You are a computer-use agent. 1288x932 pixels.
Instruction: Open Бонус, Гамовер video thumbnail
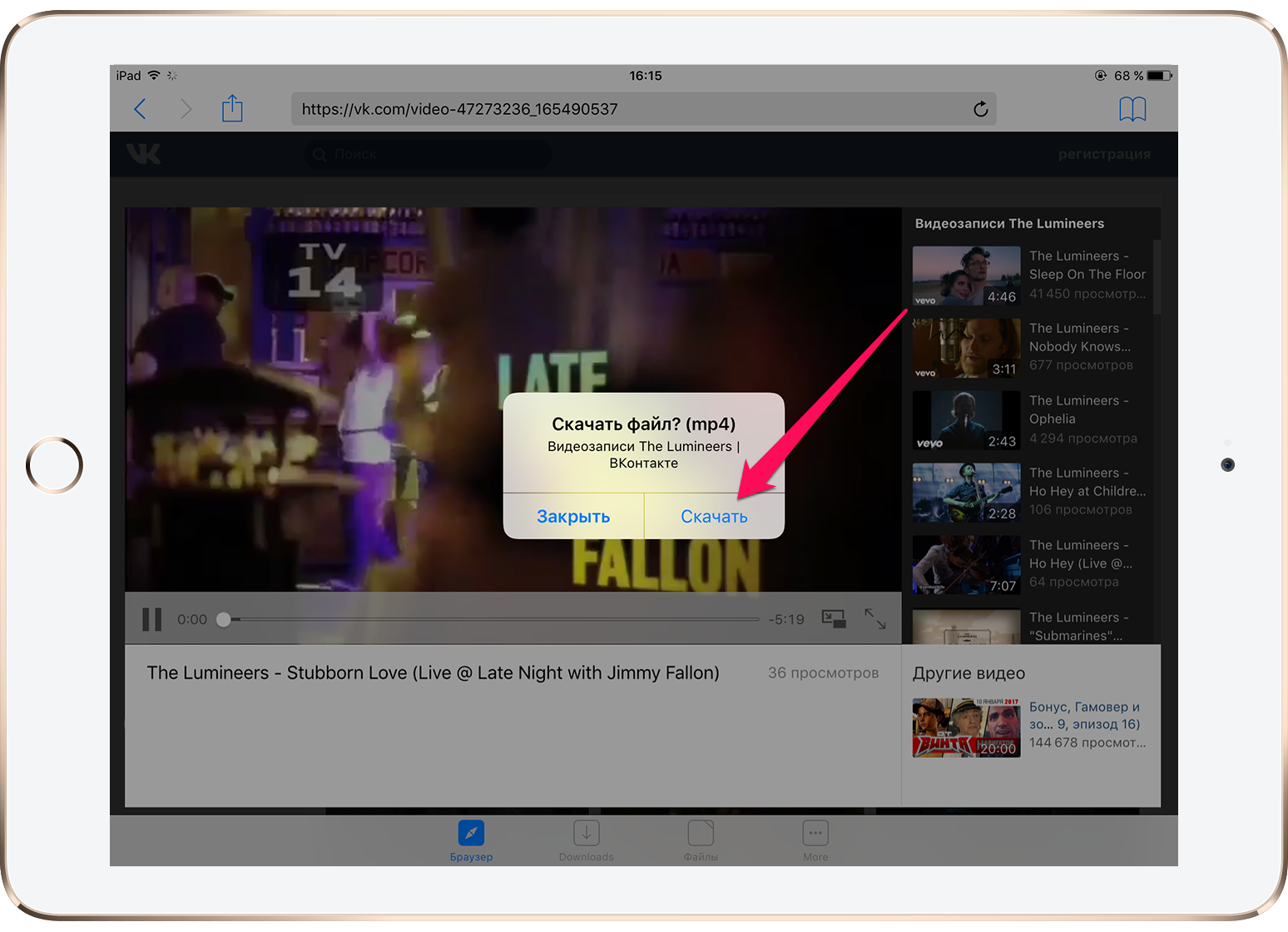tap(966, 727)
